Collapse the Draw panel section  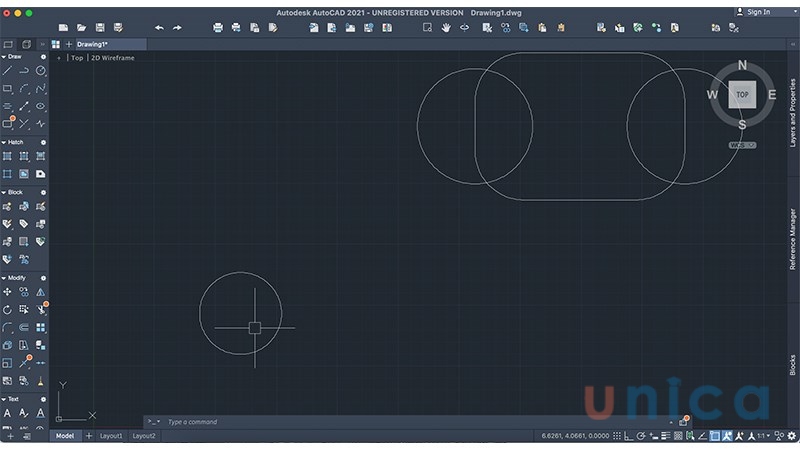pyautogui.click(x=4, y=57)
